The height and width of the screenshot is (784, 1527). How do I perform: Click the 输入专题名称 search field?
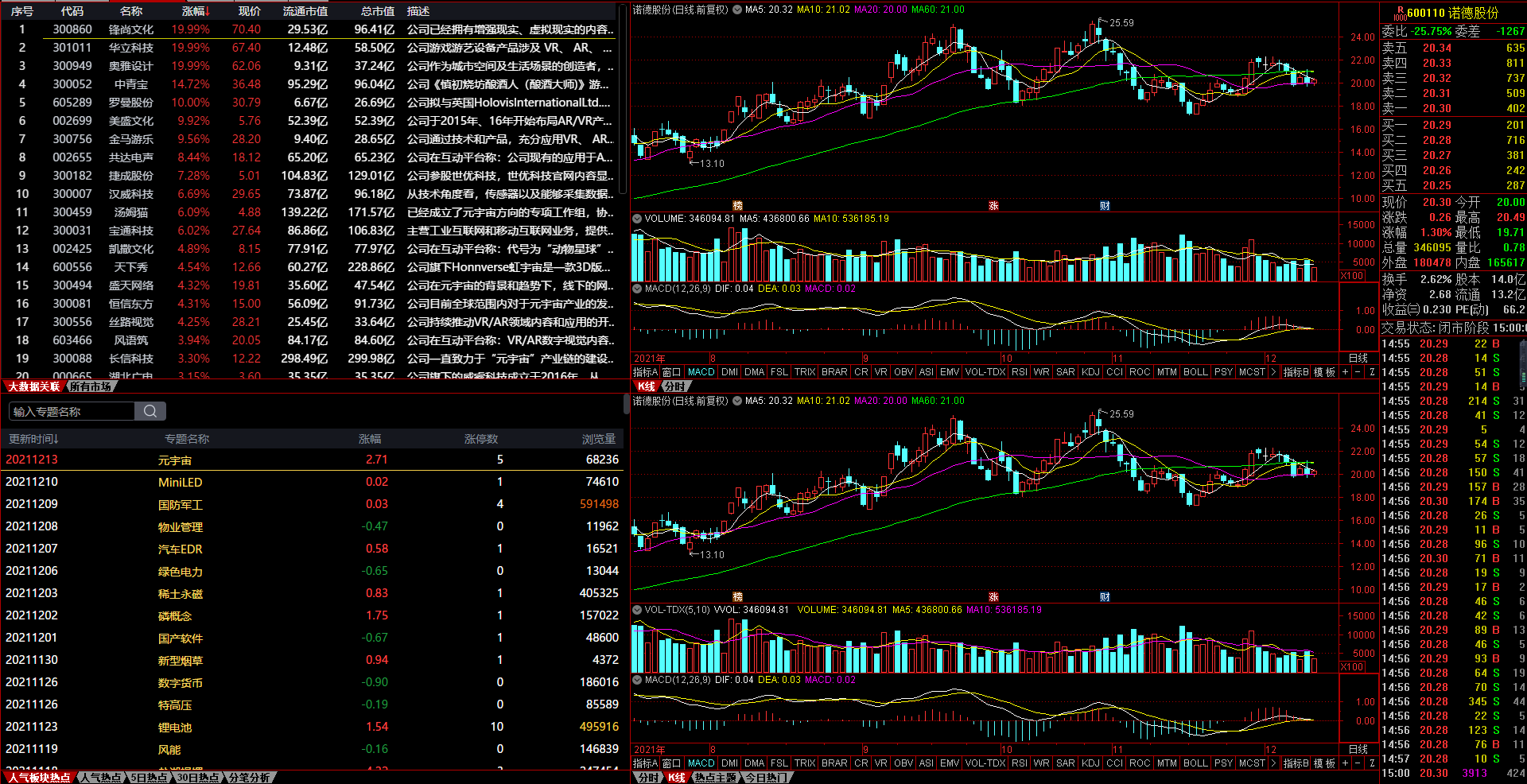72,411
